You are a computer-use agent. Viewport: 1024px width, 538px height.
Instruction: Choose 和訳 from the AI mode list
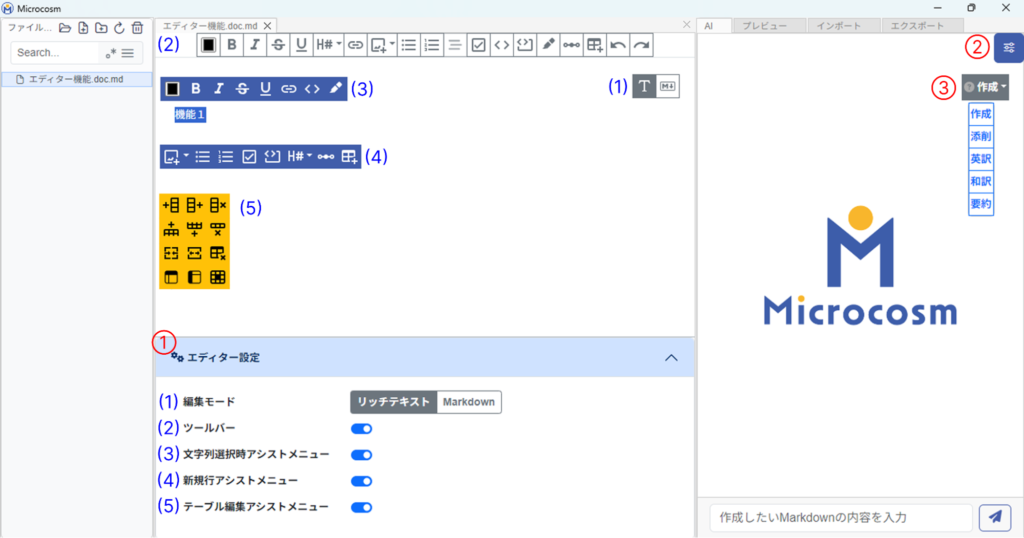click(x=981, y=182)
